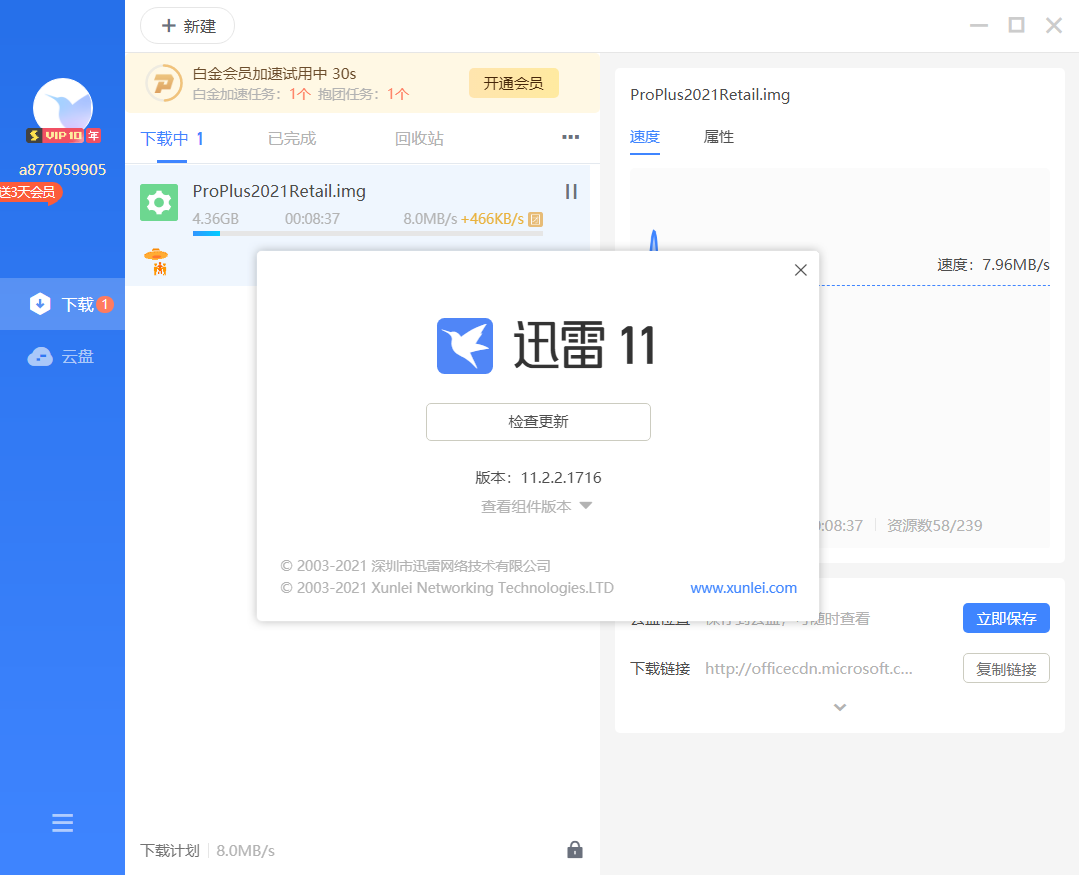
Task: Click the download link URL text
Action: pyautogui.click(x=809, y=669)
